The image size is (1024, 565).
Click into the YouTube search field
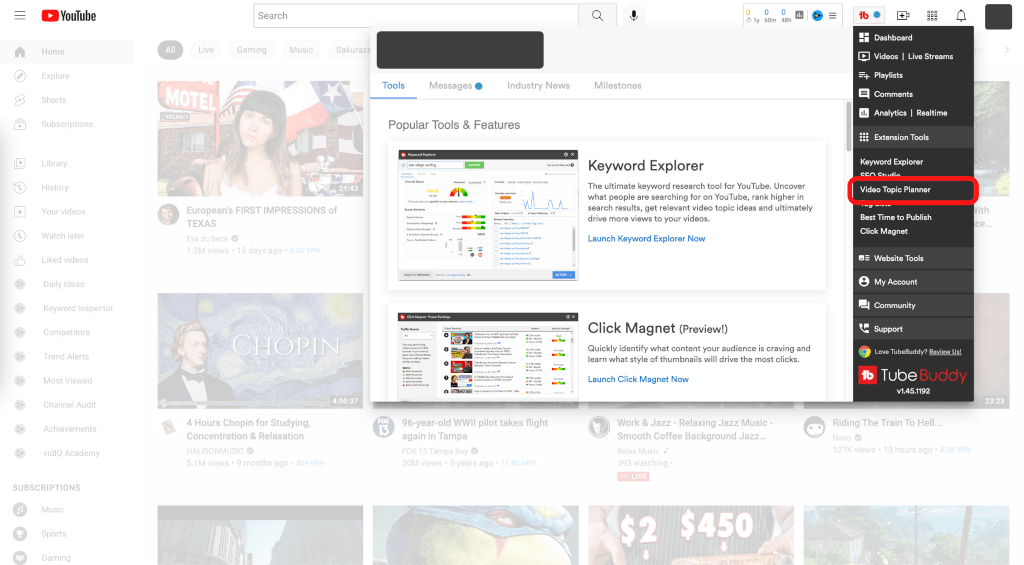pos(415,16)
